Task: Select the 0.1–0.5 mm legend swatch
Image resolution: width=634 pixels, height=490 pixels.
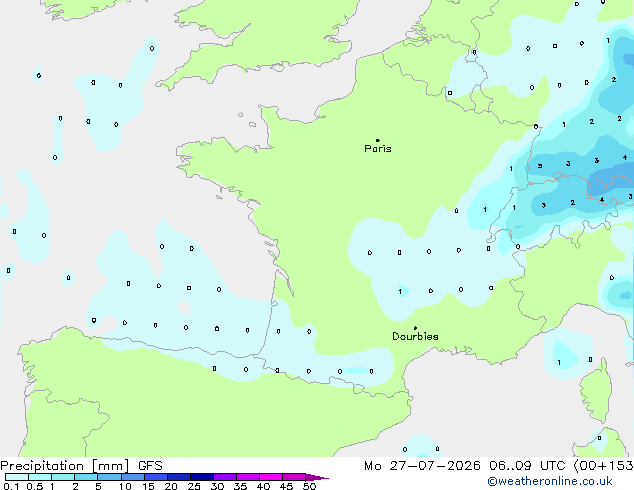Action: [x=17, y=477]
